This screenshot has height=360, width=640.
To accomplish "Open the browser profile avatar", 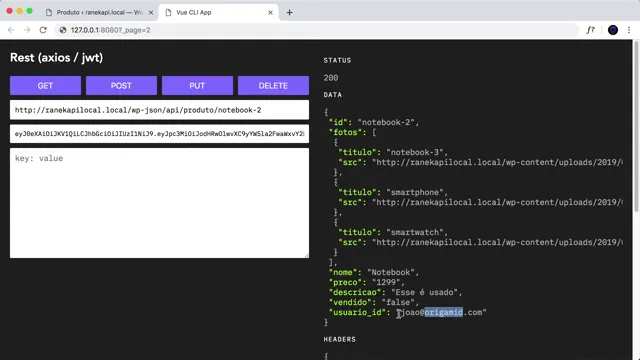I will 613,30.
